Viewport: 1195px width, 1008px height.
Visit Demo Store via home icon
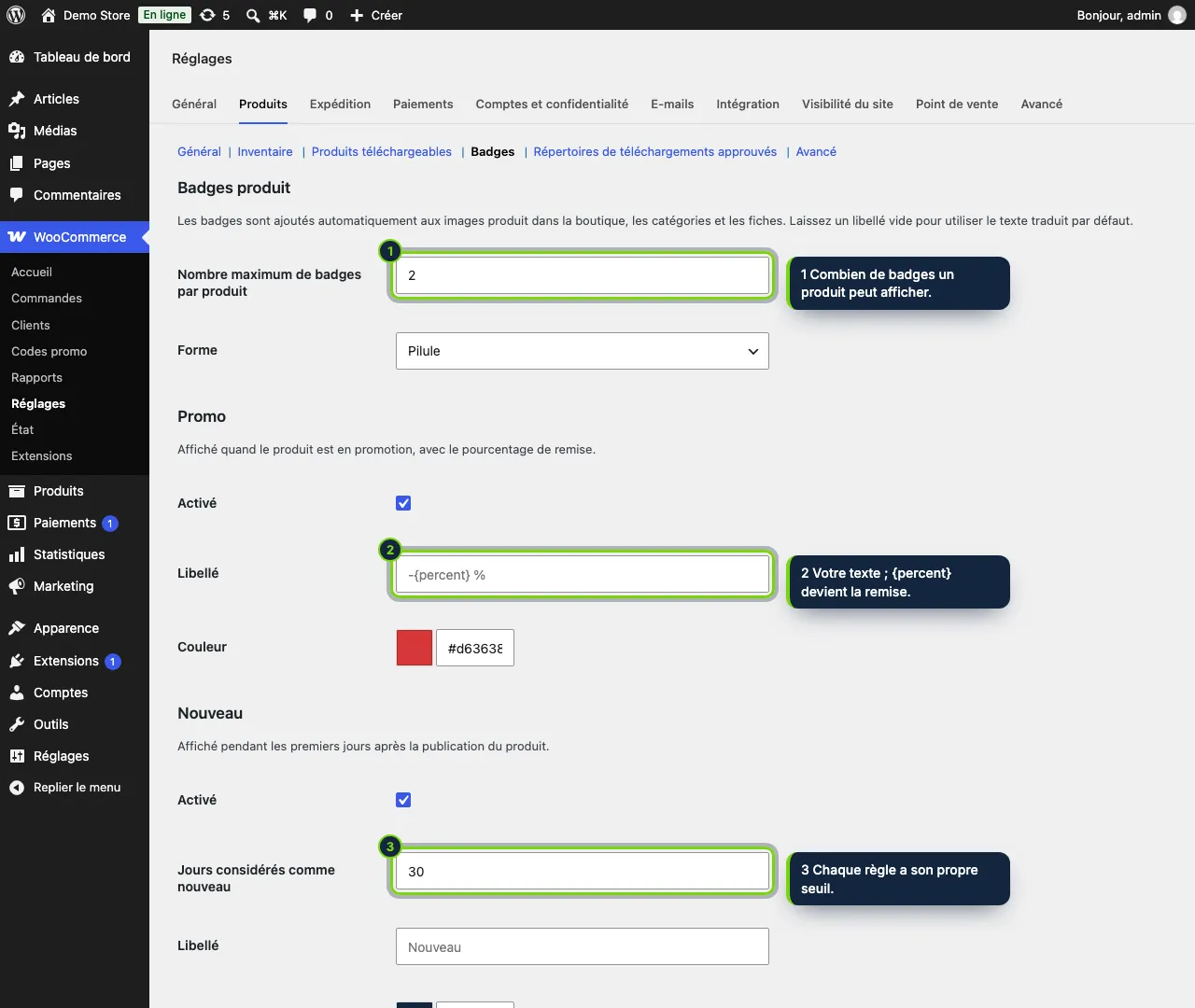pos(49,15)
